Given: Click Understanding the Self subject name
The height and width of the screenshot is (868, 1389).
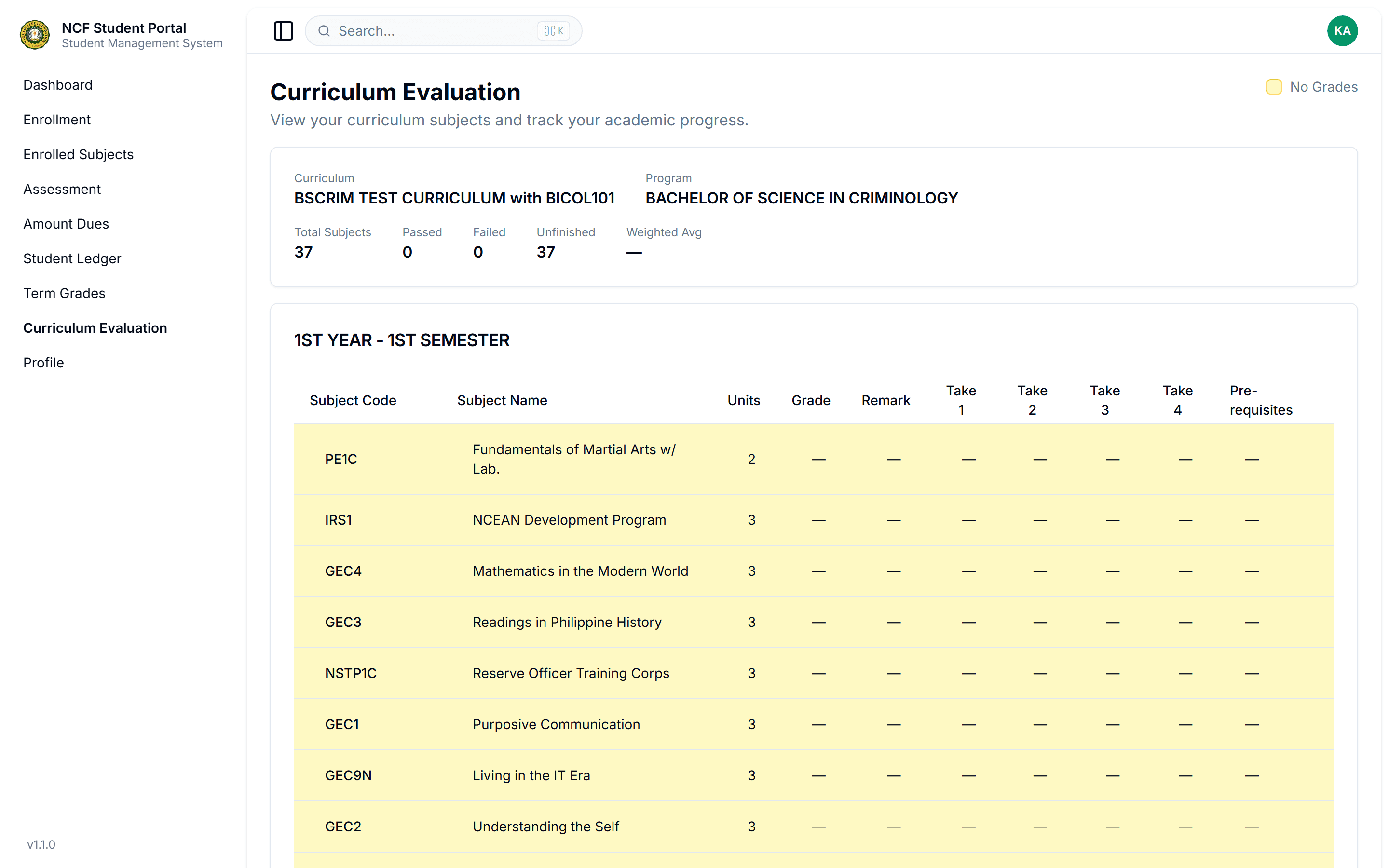Looking at the screenshot, I should [546, 827].
